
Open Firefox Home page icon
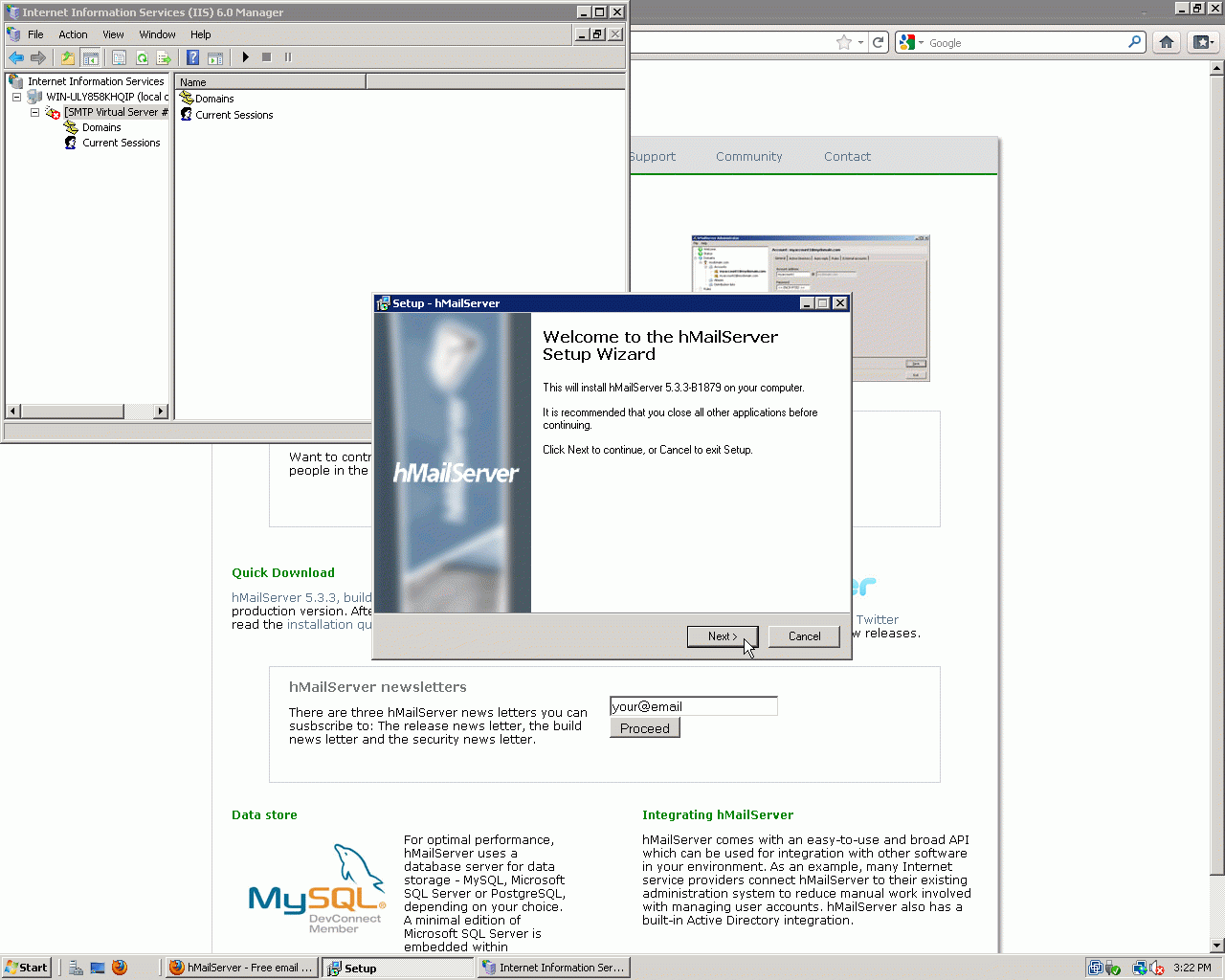click(1166, 42)
